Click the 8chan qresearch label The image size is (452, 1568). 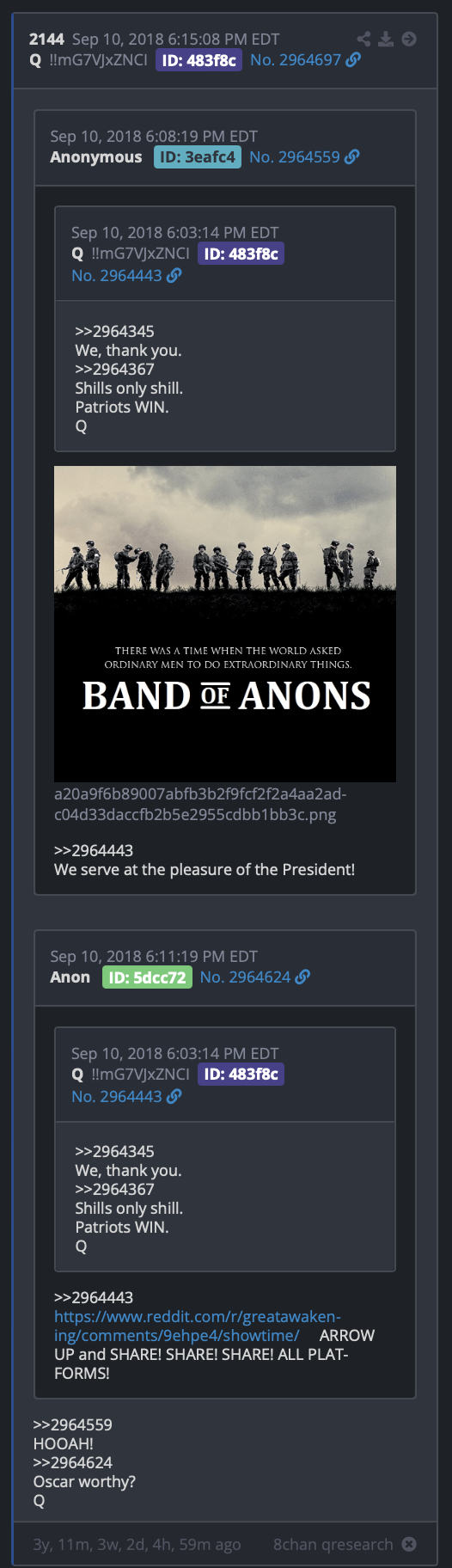pos(333,1544)
